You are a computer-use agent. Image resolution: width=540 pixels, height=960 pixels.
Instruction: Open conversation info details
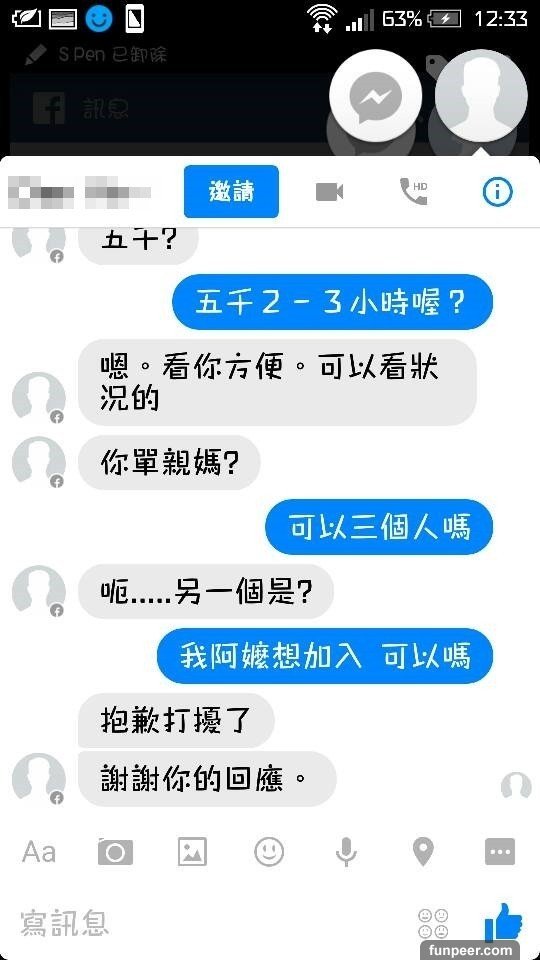(497, 192)
